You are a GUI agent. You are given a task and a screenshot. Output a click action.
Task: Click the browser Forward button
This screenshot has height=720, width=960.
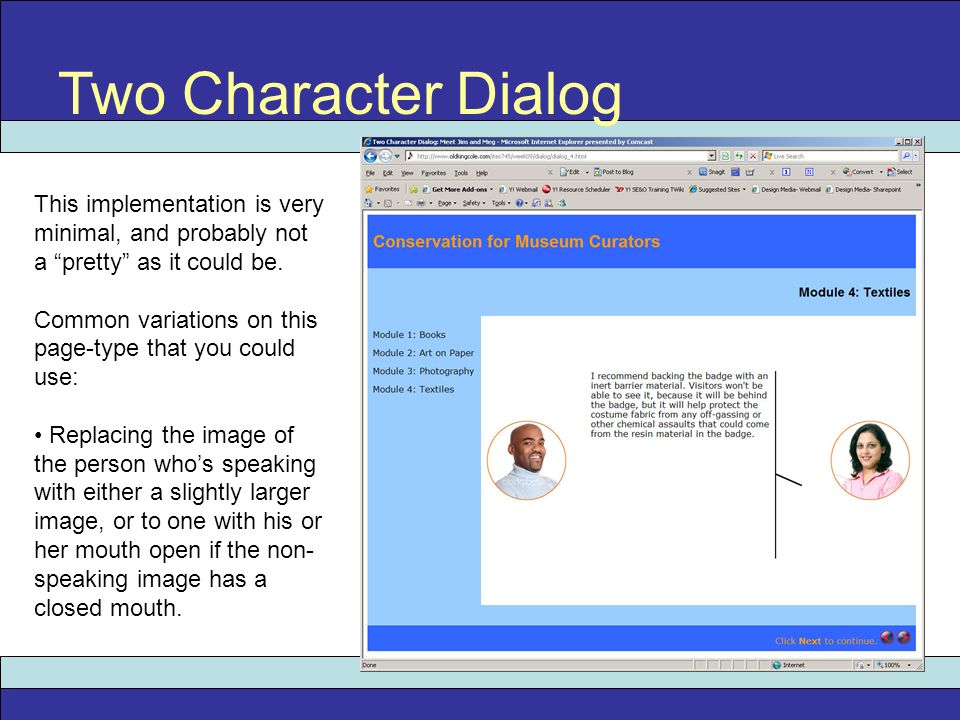pos(385,156)
